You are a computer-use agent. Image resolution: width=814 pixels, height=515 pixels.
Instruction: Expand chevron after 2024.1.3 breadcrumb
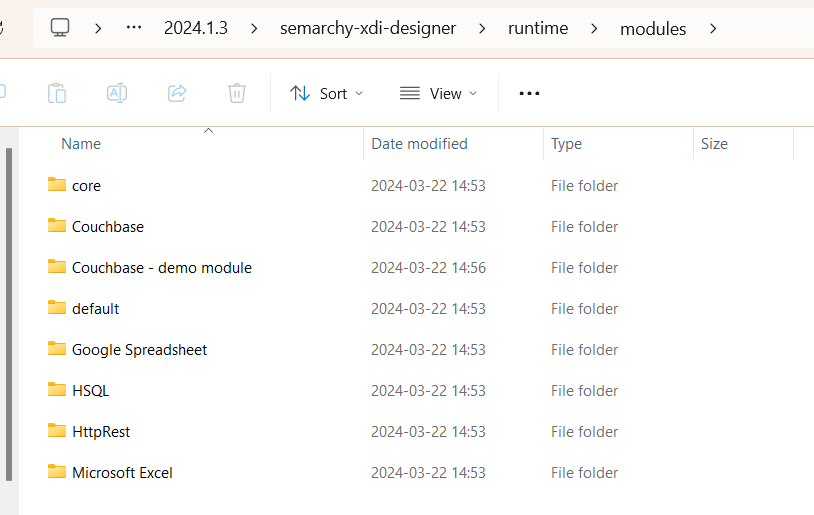coord(254,28)
